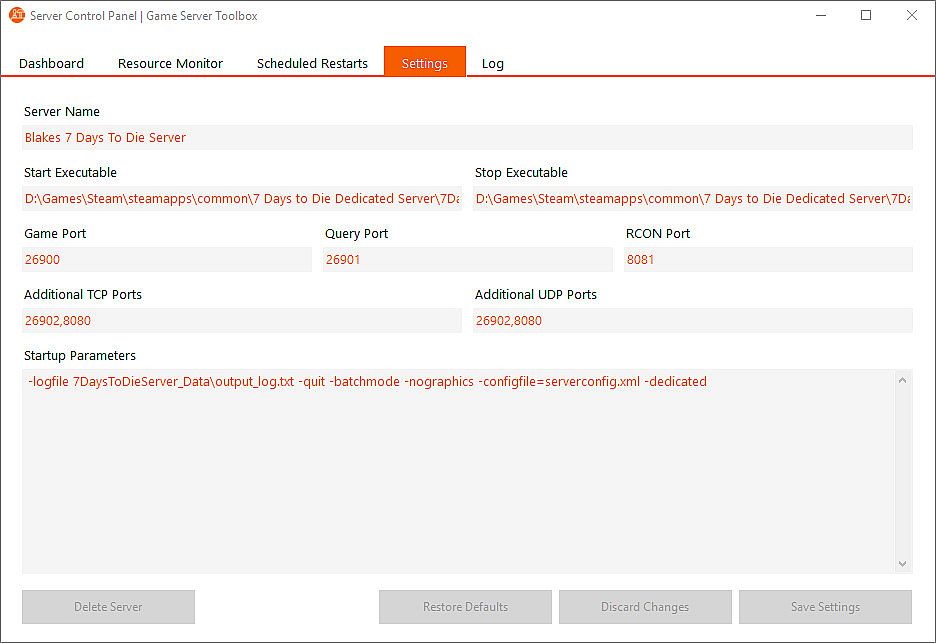This screenshot has height=643, width=936.
Task: Open the Dashboard tab
Action: 51,63
